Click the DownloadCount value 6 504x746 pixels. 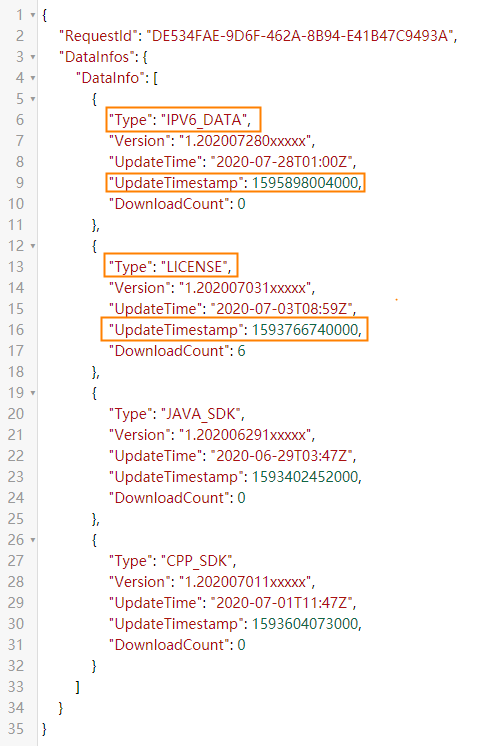[241, 351]
